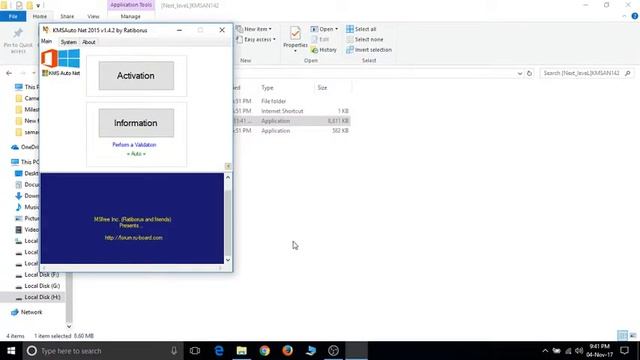Open Task View on the taskbar
Viewport: 640px width, 360px height.
(x=195, y=351)
